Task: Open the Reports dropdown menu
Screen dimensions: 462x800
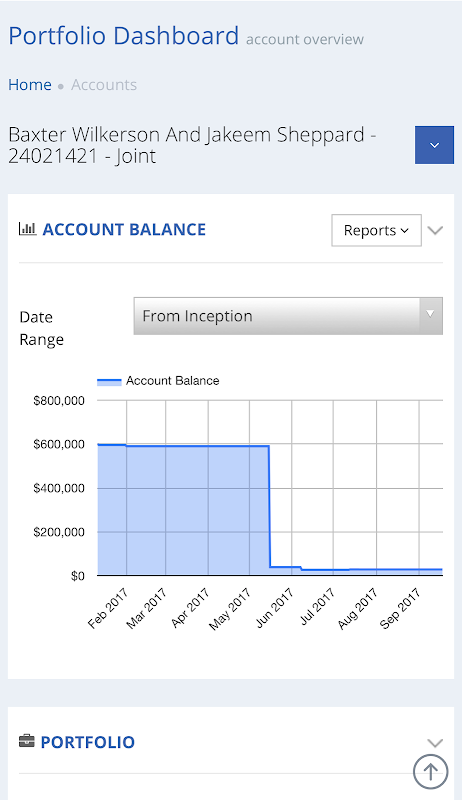Action: [376, 230]
